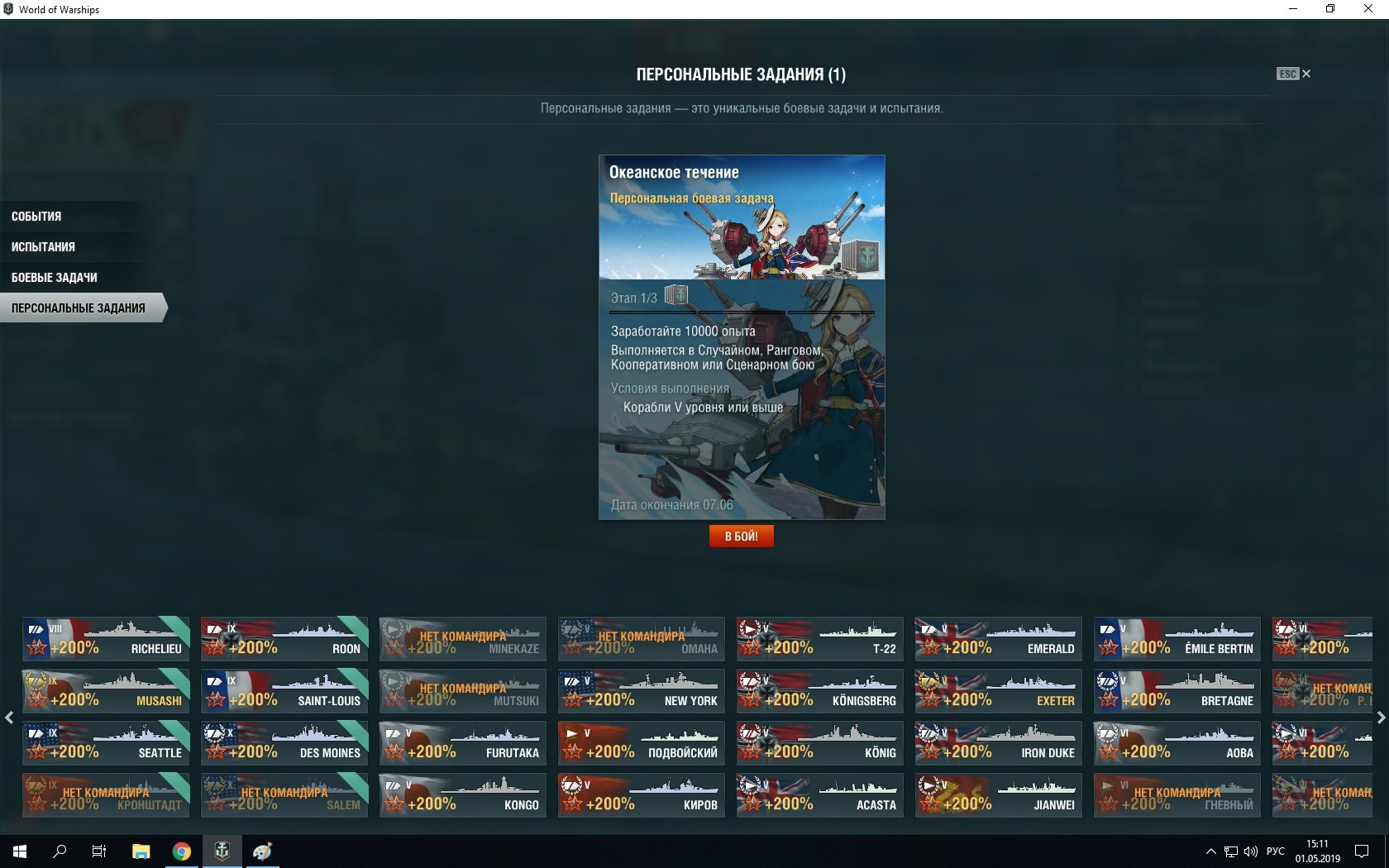Open the notification center icon
1389x868 pixels.
(x=1362, y=851)
